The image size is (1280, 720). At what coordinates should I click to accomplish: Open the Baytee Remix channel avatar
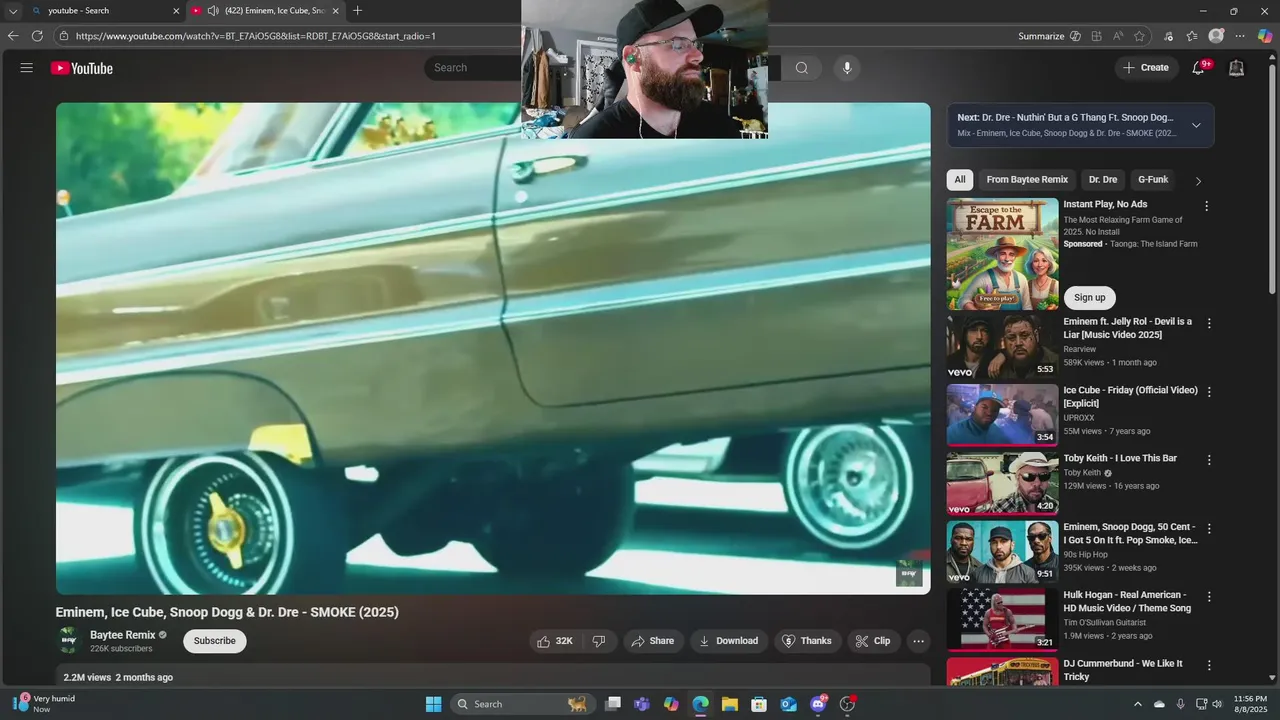(x=69, y=641)
